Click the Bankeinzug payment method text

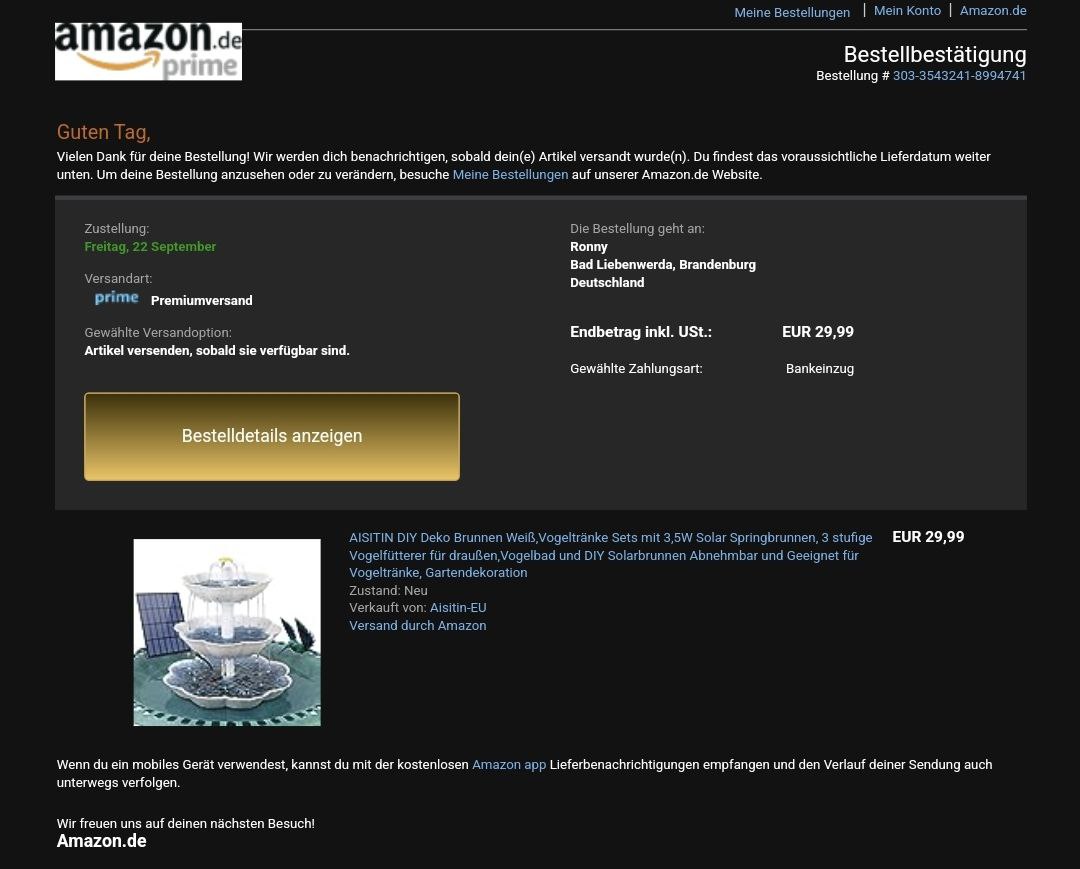click(x=820, y=369)
